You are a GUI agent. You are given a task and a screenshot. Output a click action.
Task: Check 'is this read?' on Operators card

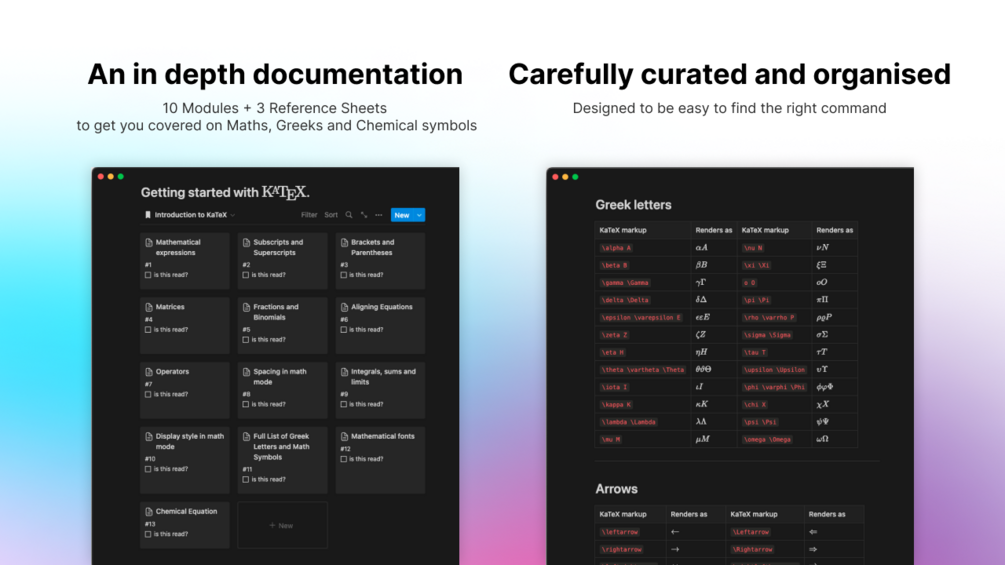(148, 395)
